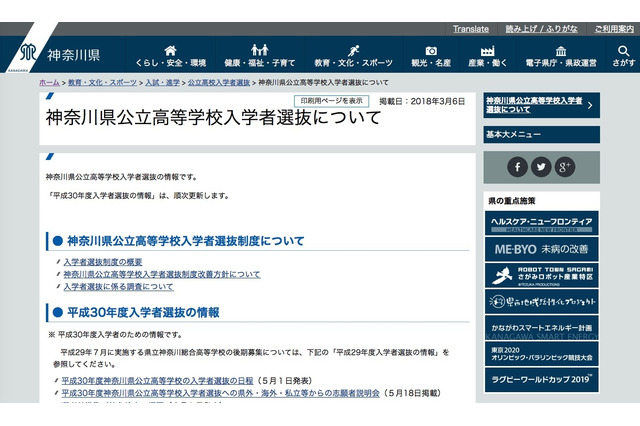
Task: Open the 観光・名産 menu label
Action: pyautogui.click(x=431, y=63)
